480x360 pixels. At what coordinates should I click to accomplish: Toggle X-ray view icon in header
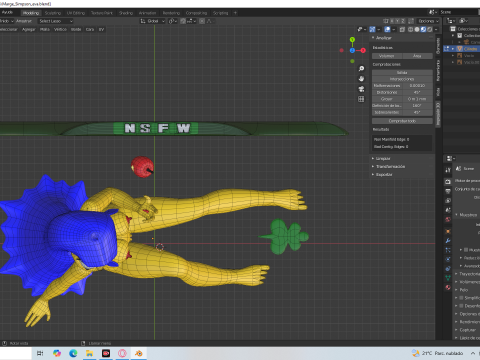[402, 29]
